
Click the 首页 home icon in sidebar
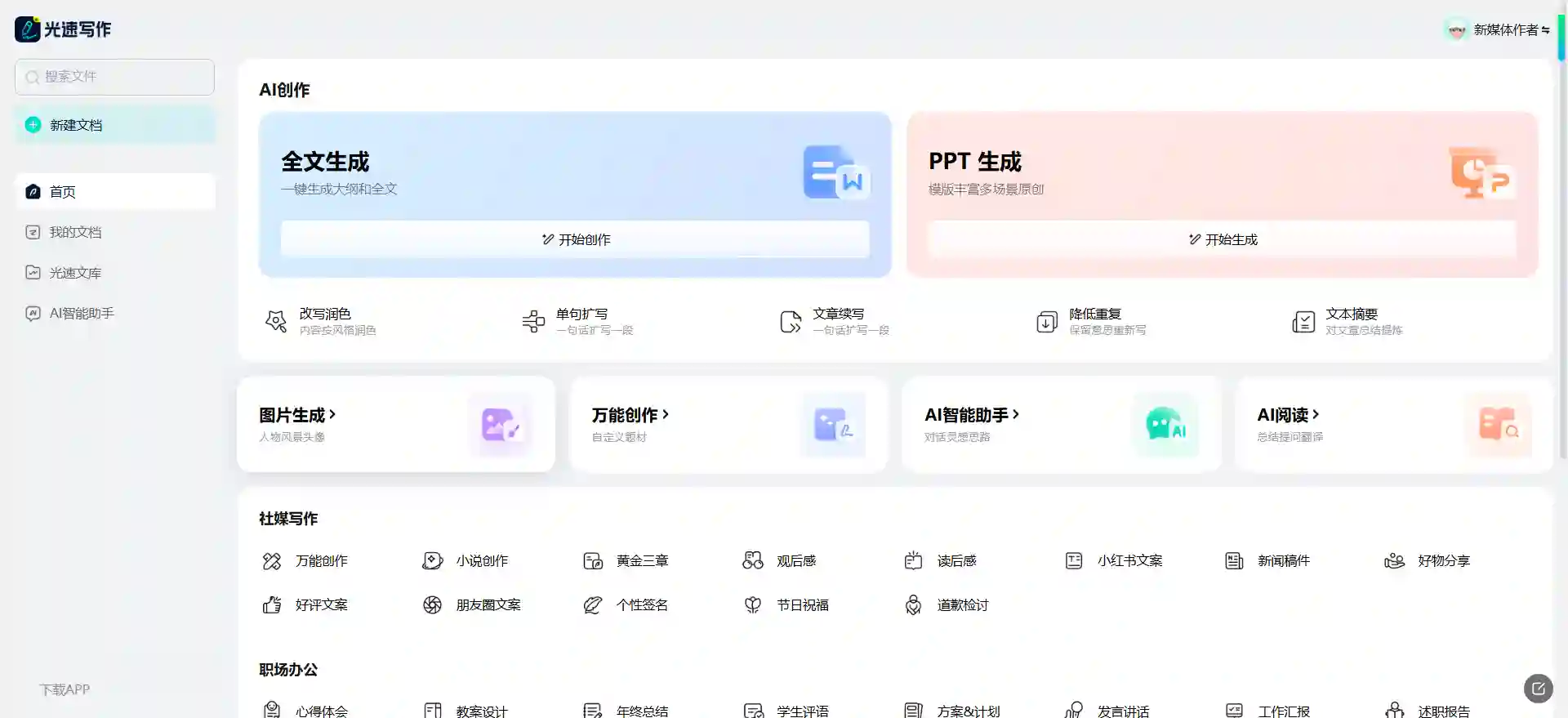[33, 192]
